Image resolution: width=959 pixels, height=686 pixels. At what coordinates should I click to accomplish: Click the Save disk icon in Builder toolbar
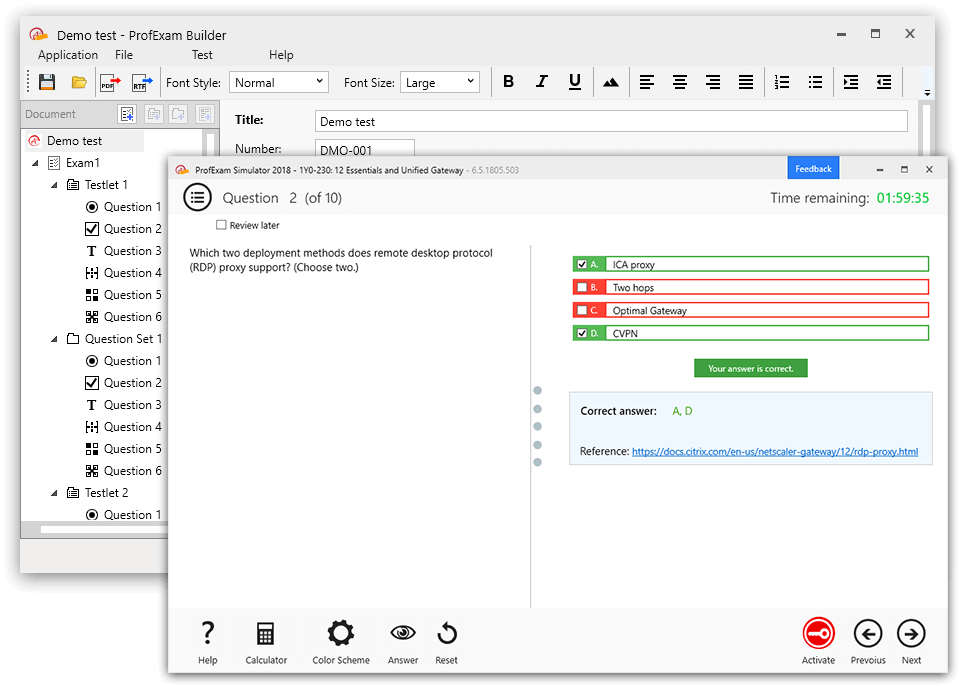point(47,82)
